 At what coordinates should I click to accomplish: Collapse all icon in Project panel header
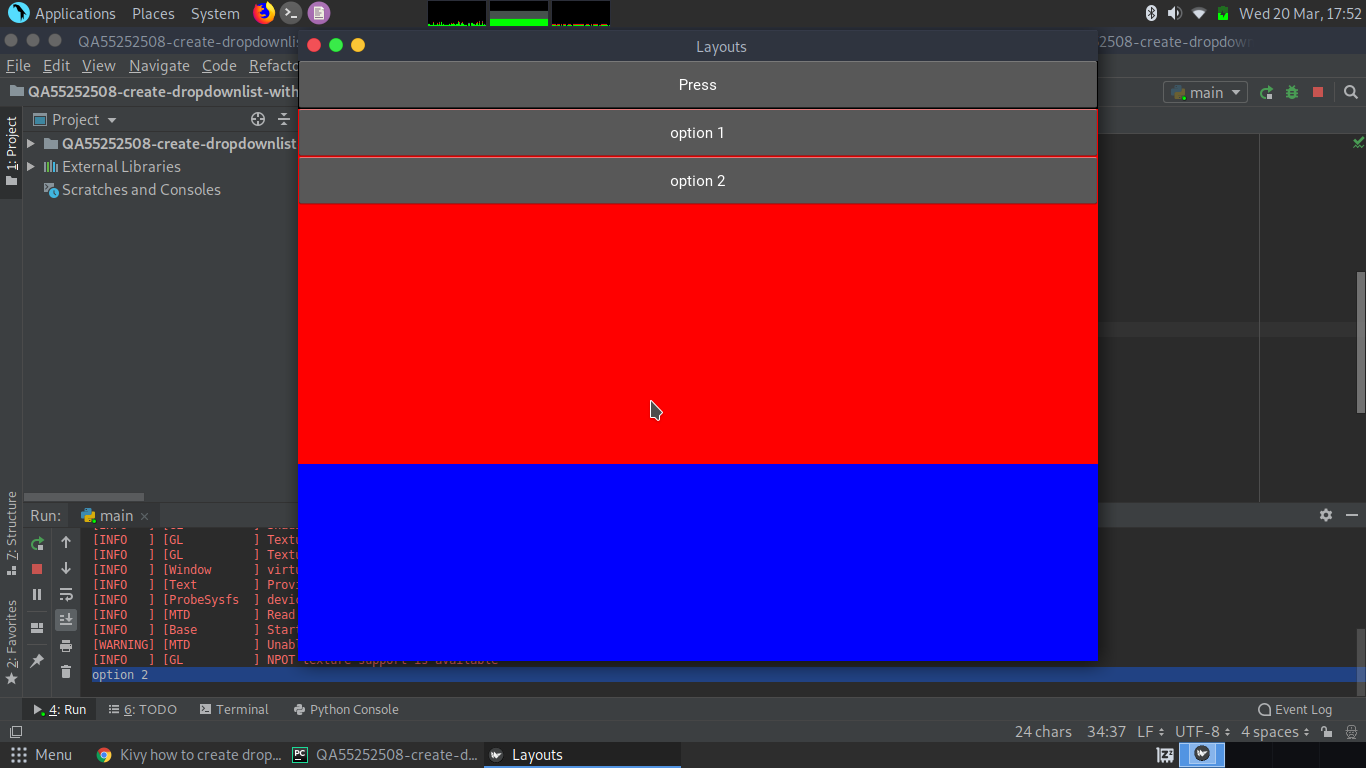coord(284,119)
